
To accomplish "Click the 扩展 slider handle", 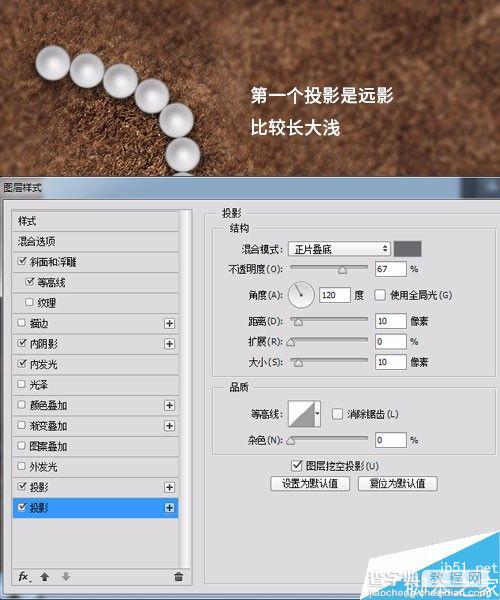I will (x=291, y=342).
